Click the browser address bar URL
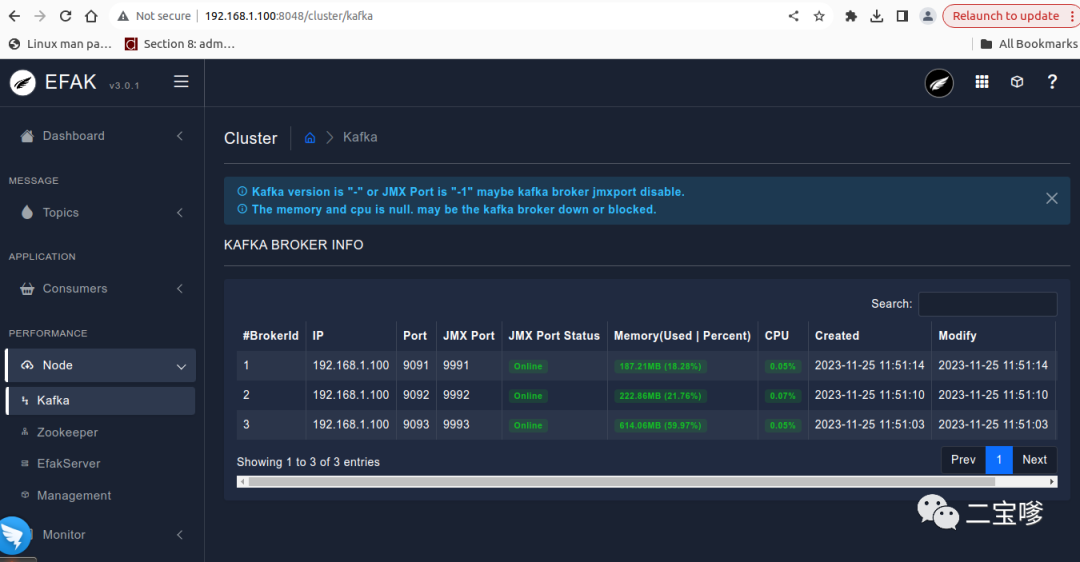This screenshot has height=562, width=1080. point(289,16)
